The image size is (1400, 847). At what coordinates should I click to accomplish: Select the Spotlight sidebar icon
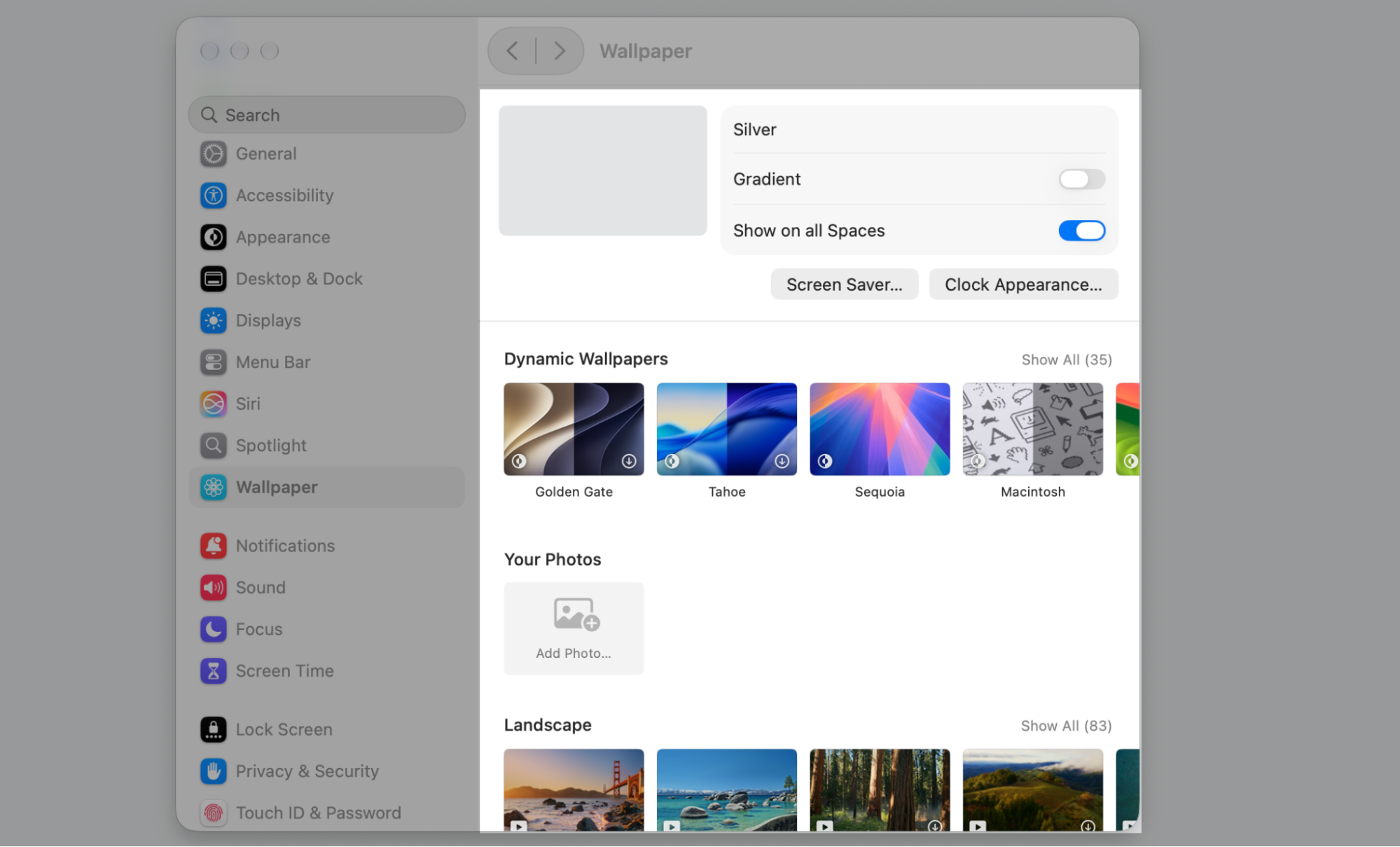(213, 446)
